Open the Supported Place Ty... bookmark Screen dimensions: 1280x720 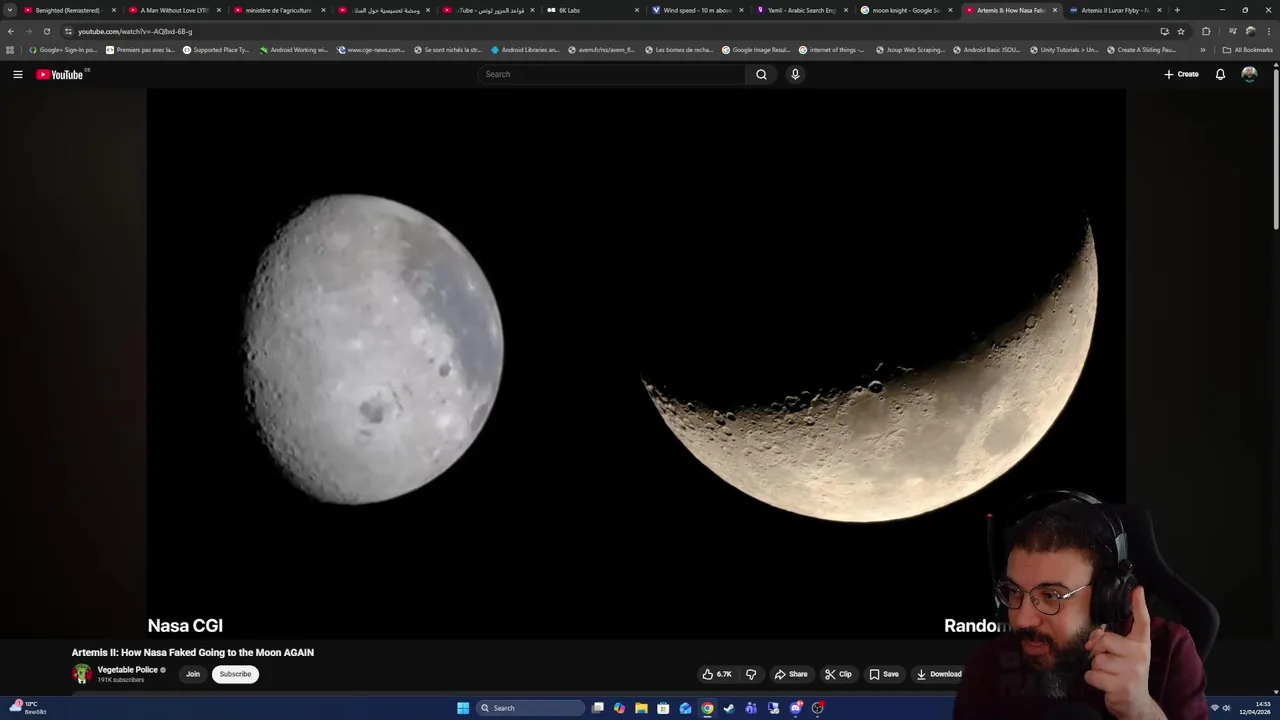coord(215,49)
